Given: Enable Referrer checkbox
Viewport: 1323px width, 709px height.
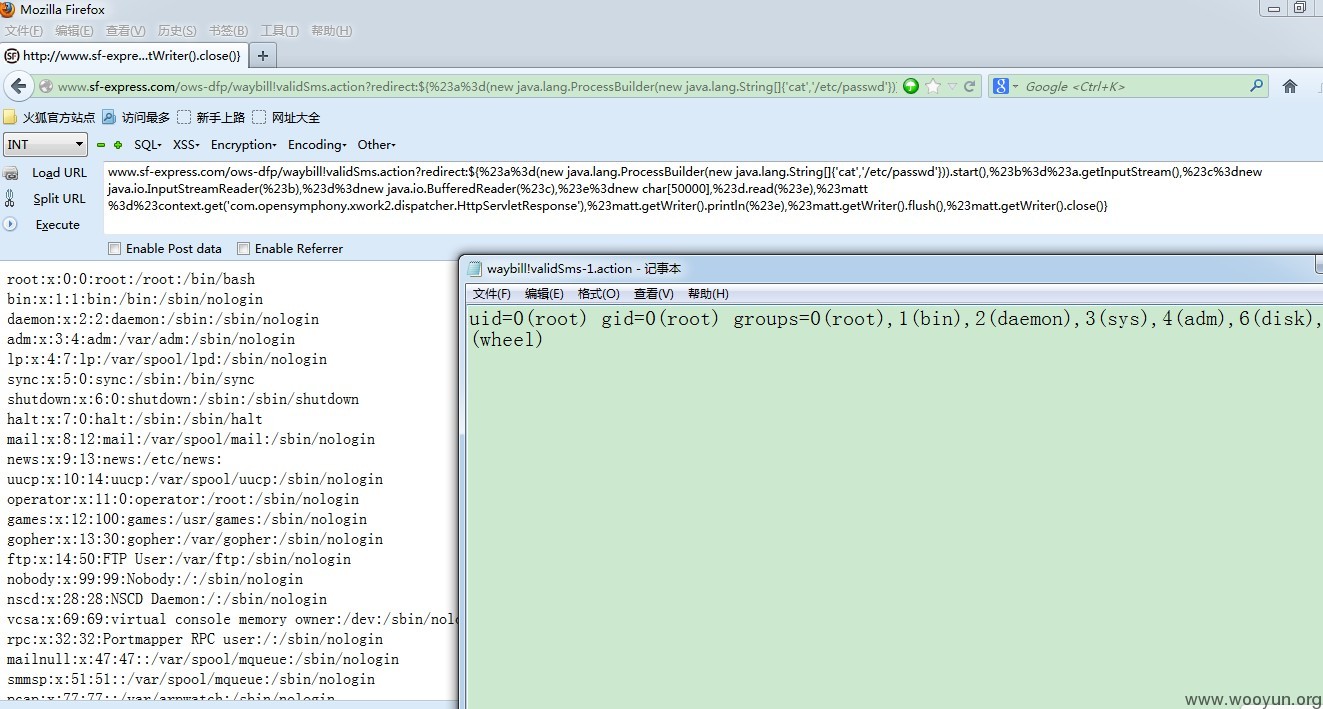Looking at the screenshot, I should (243, 248).
